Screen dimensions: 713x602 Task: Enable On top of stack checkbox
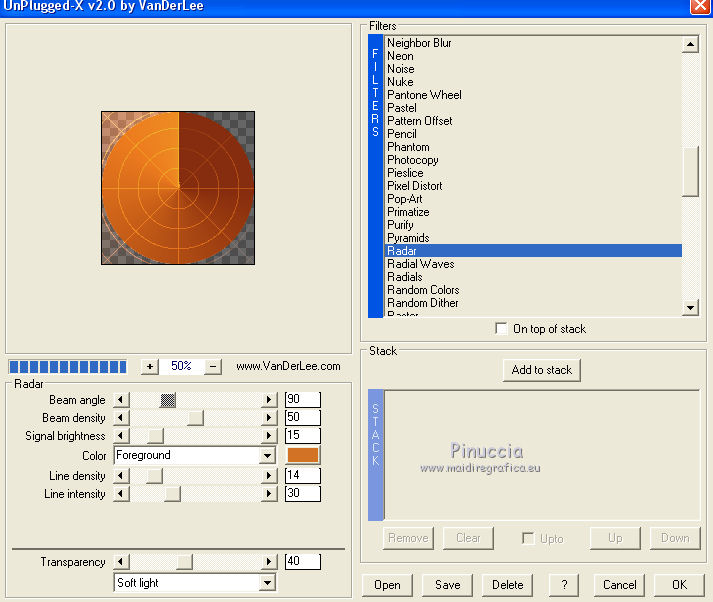coord(501,328)
